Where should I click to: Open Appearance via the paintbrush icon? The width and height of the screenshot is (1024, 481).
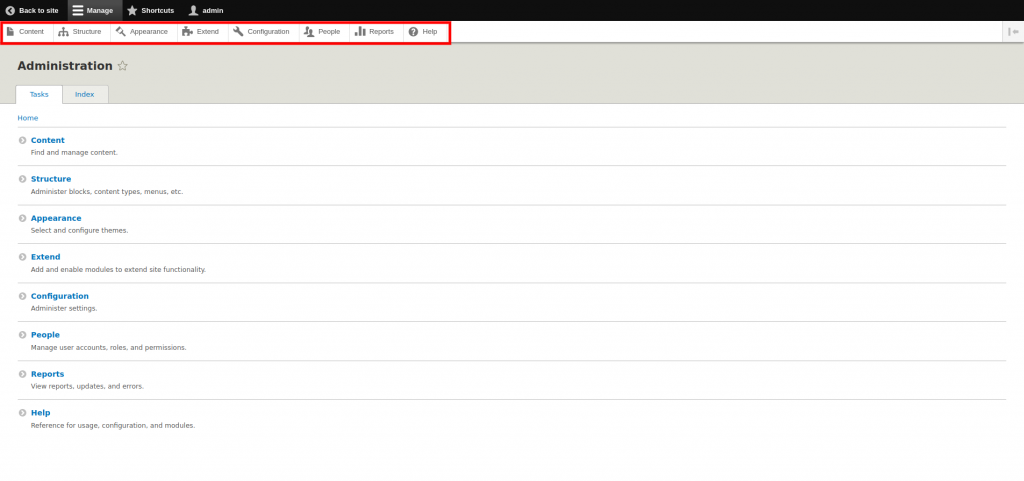(x=121, y=32)
